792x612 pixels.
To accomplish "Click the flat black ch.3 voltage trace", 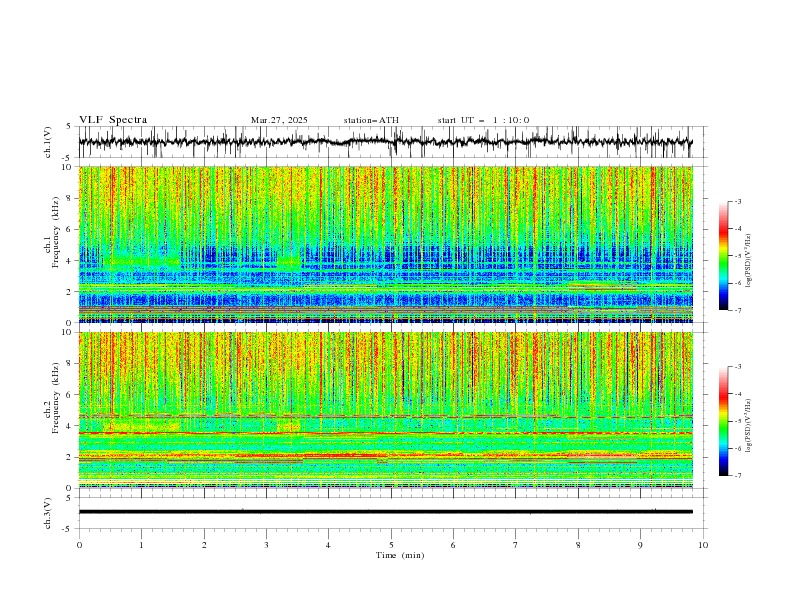I will [385, 512].
